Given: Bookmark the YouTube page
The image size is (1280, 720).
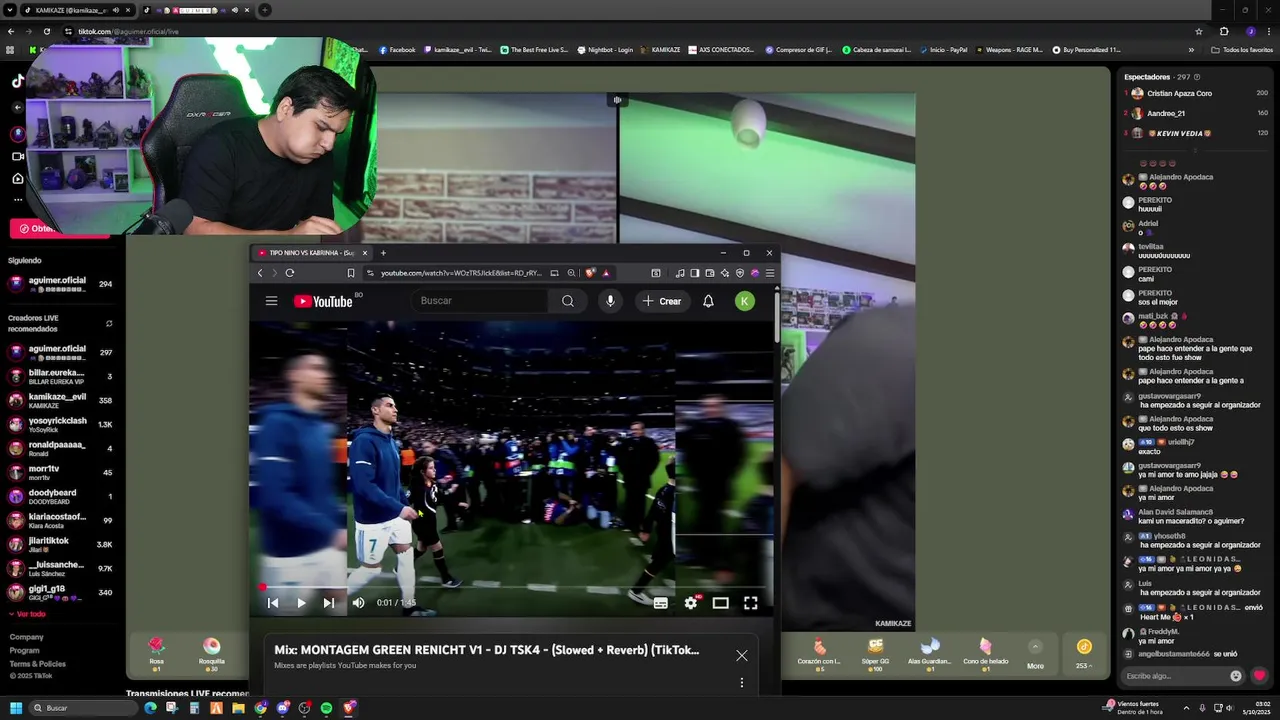Looking at the screenshot, I should pyautogui.click(x=351, y=273).
